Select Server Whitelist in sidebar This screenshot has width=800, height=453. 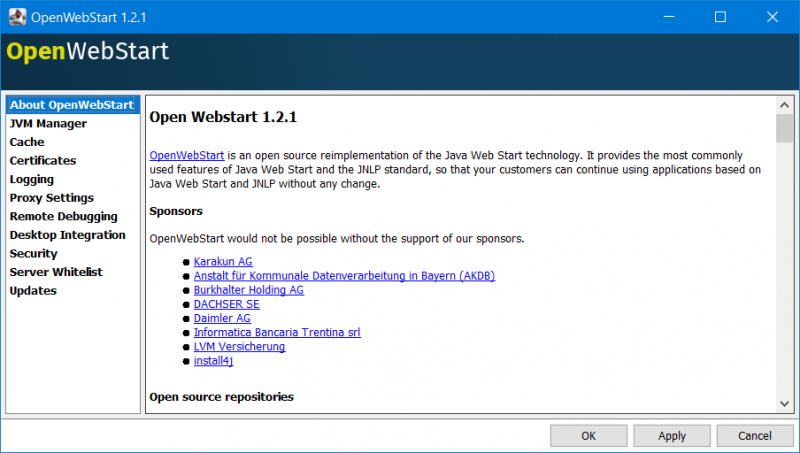[x=56, y=272]
